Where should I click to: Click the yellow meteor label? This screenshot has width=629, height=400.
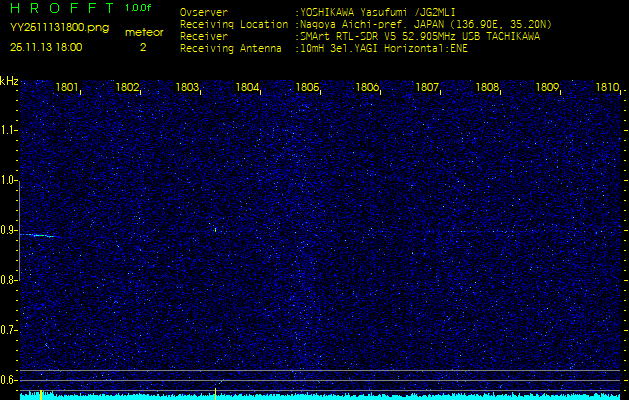143,32
